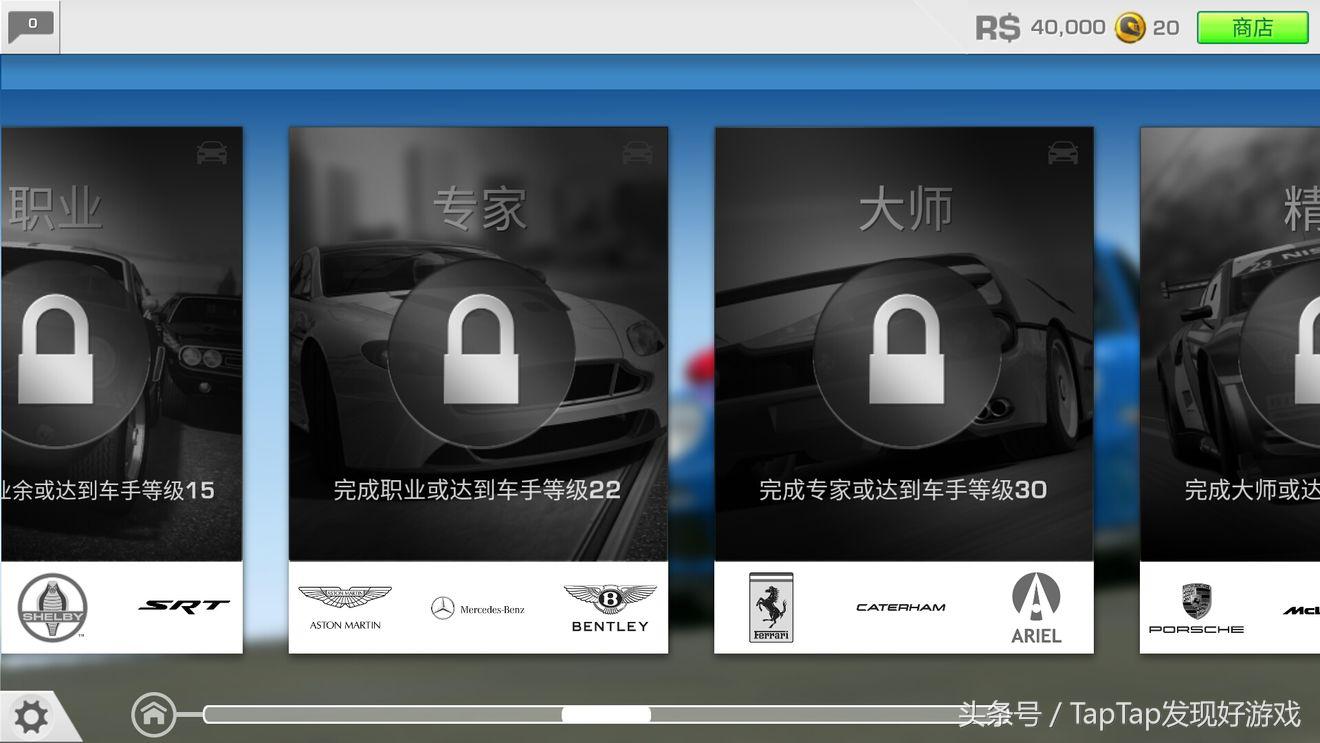
Task: Click the Ariel manufacturer logo
Action: pos(1036,606)
